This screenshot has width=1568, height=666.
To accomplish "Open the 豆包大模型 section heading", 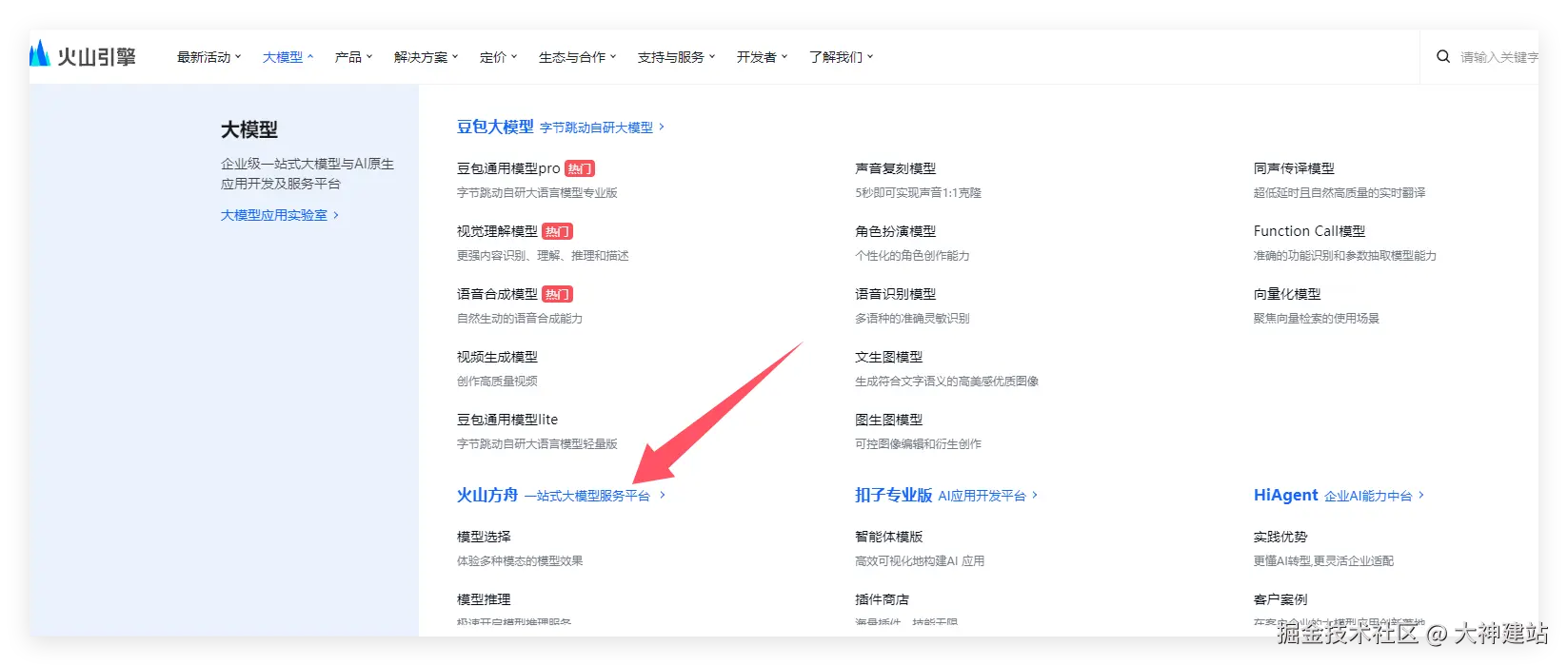I will pyautogui.click(x=495, y=127).
